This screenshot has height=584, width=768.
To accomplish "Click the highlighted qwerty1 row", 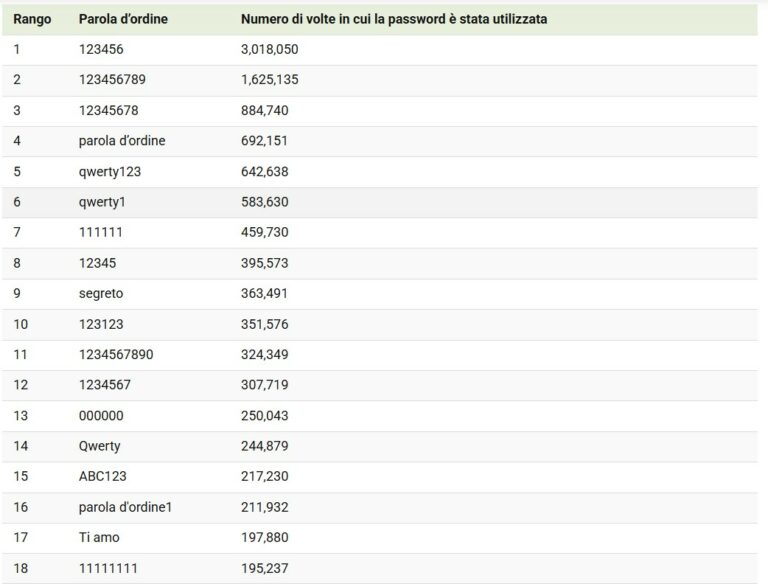I will (380, 202).
